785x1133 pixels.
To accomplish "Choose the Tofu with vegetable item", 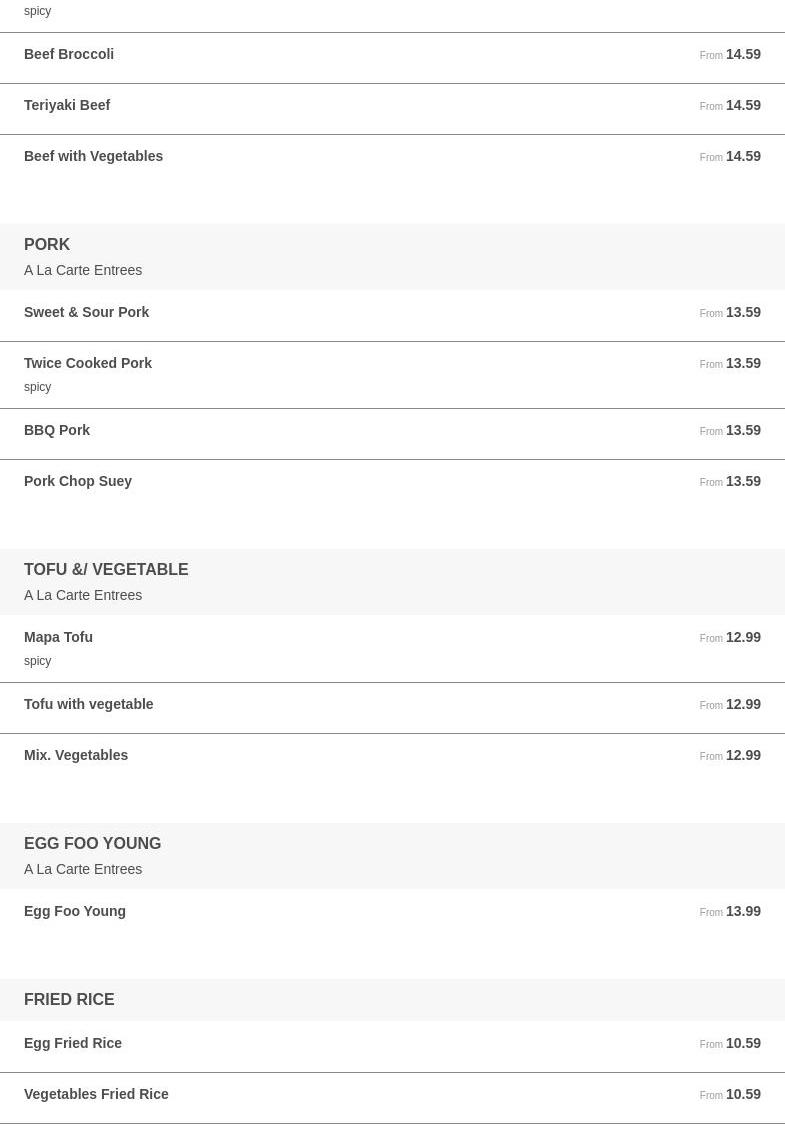I will [x=392, y=708].
